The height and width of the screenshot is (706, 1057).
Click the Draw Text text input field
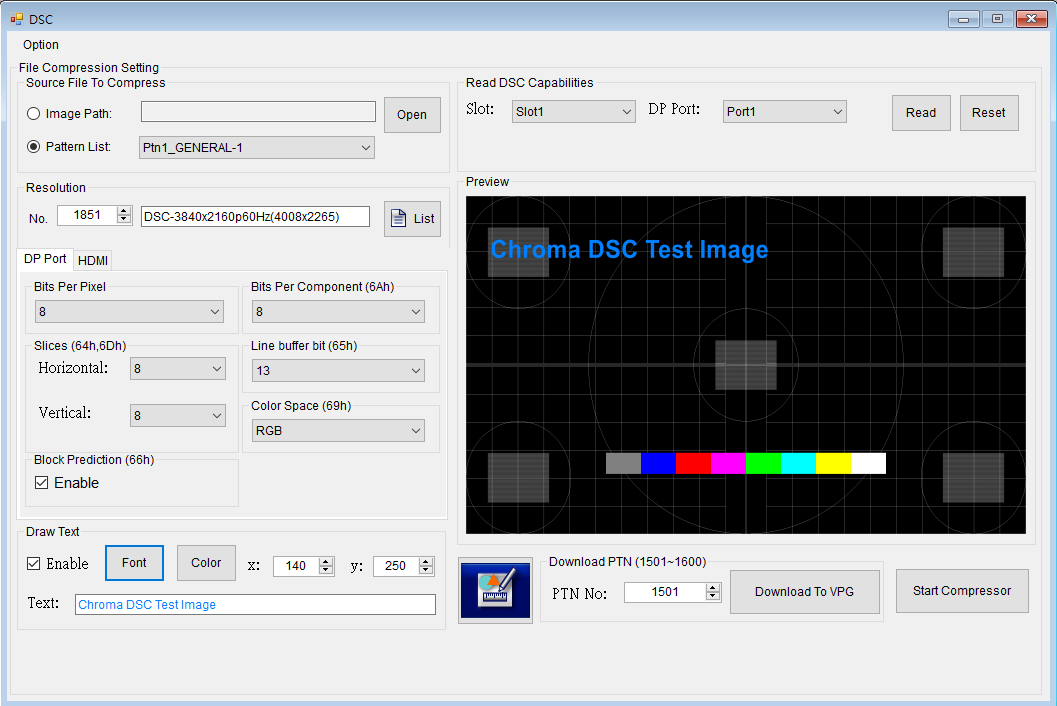(x=255, y=604)
